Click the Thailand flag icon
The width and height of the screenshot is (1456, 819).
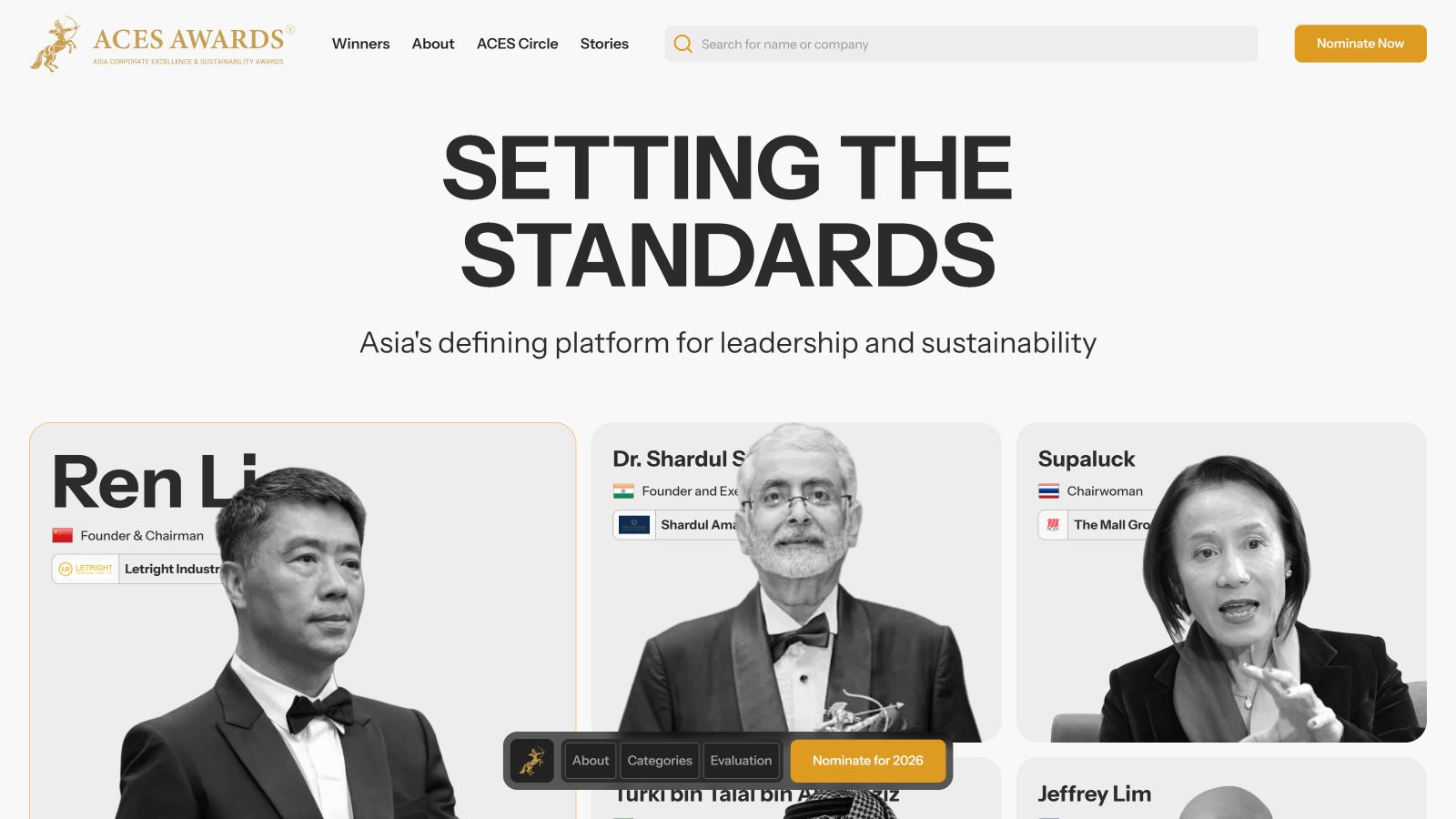[x=1048, y=490]
